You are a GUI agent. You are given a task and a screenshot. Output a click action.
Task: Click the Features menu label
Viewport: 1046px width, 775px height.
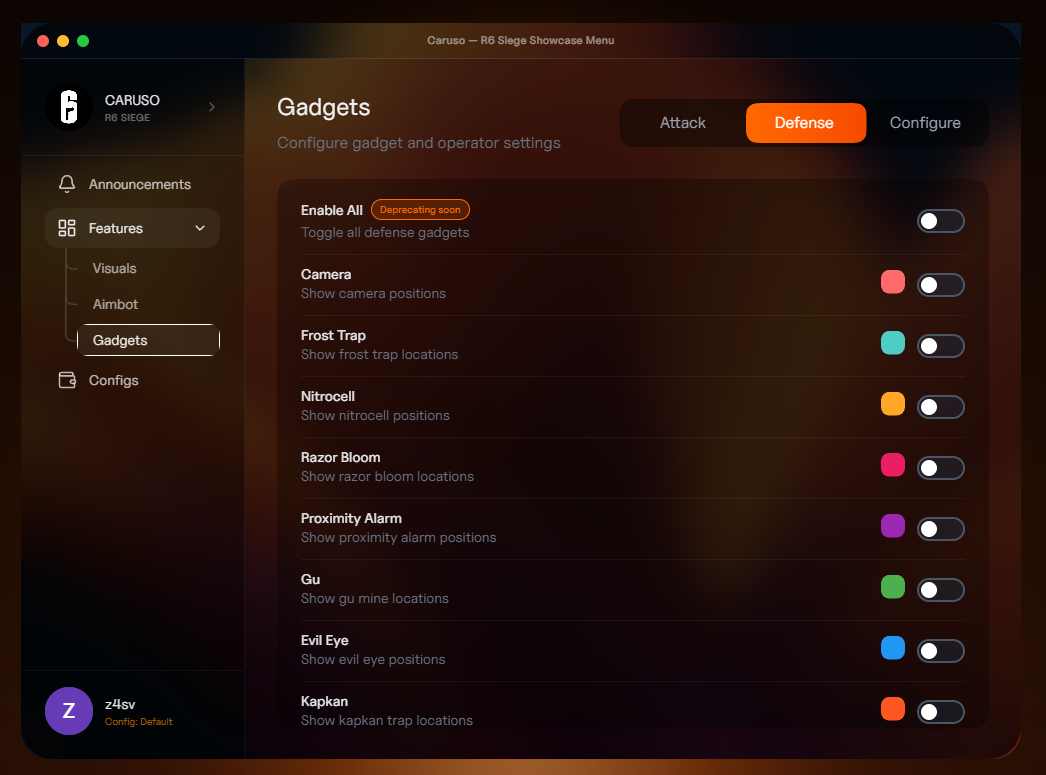click(115, 228)
